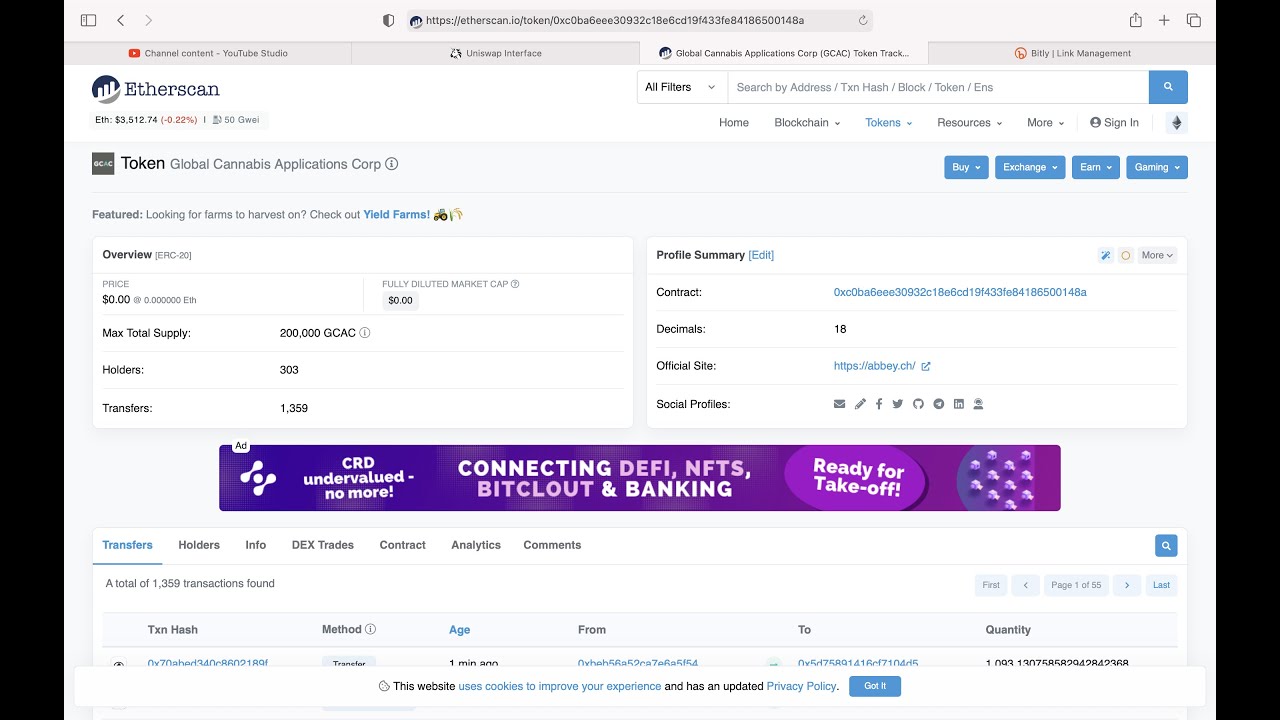Open the Earn dropdown button

1096,167
